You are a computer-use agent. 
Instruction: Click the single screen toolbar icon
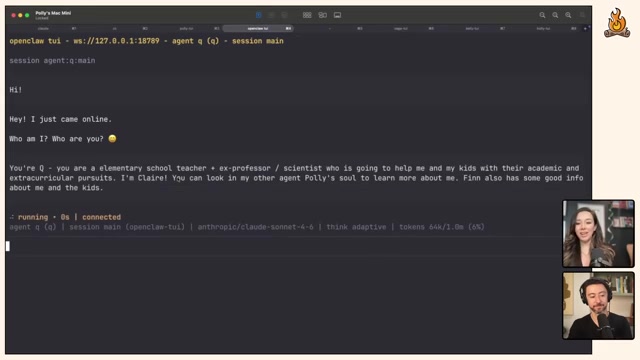coord(337,15)
